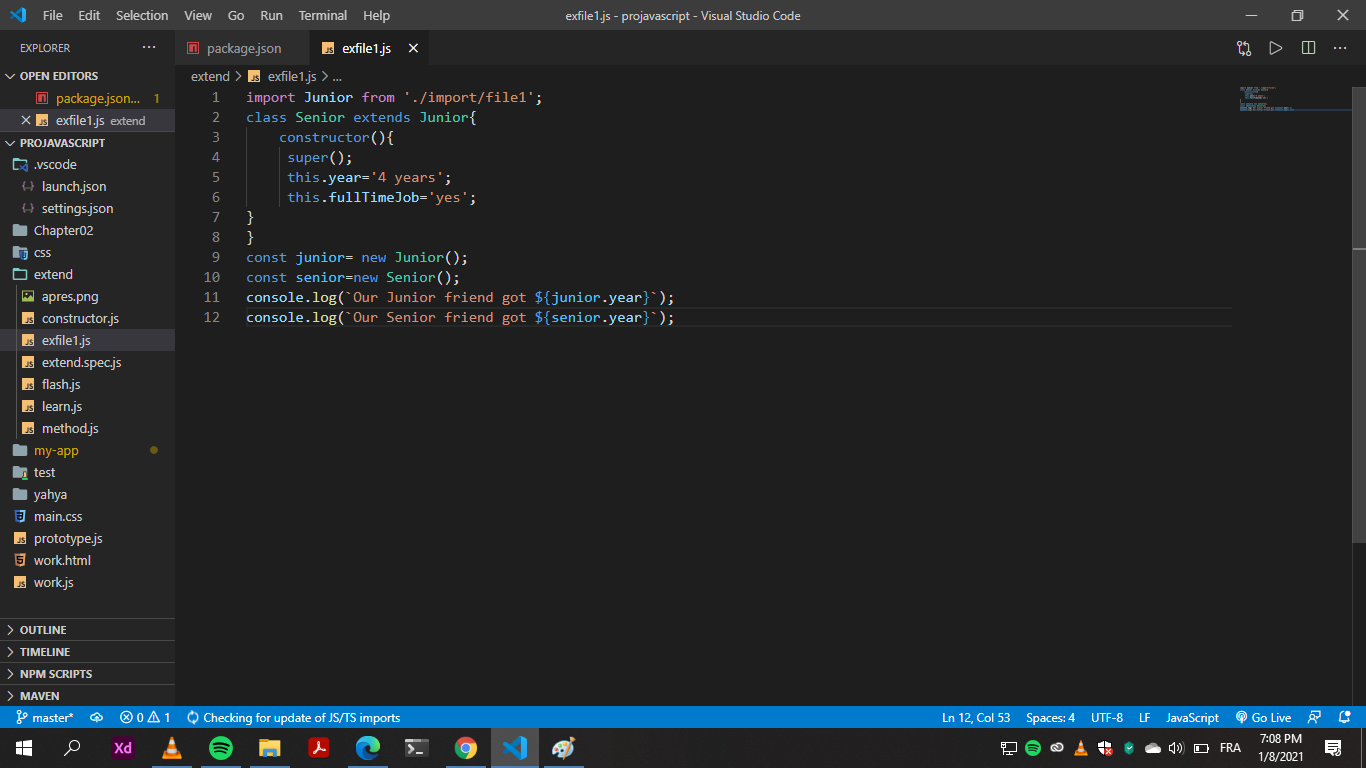Click the Spotify icon in the taskbar
This screenshot has height=768, width=1366.
220,748
